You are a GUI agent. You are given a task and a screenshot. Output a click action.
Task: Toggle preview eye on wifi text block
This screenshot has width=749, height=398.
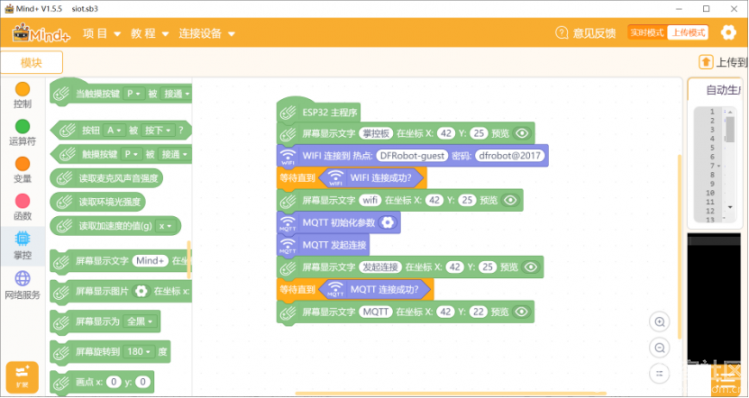510,200
